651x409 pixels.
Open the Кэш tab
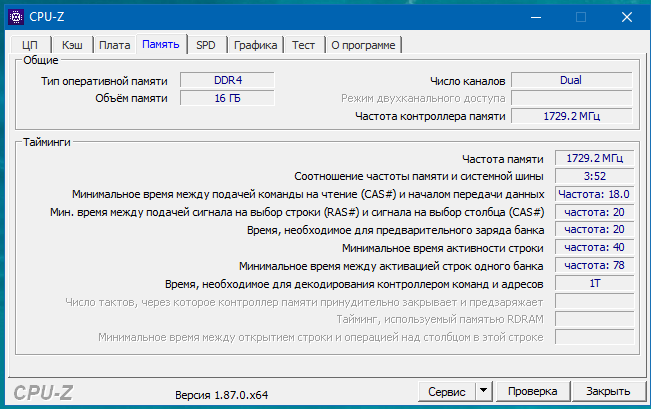pos(72,45)
